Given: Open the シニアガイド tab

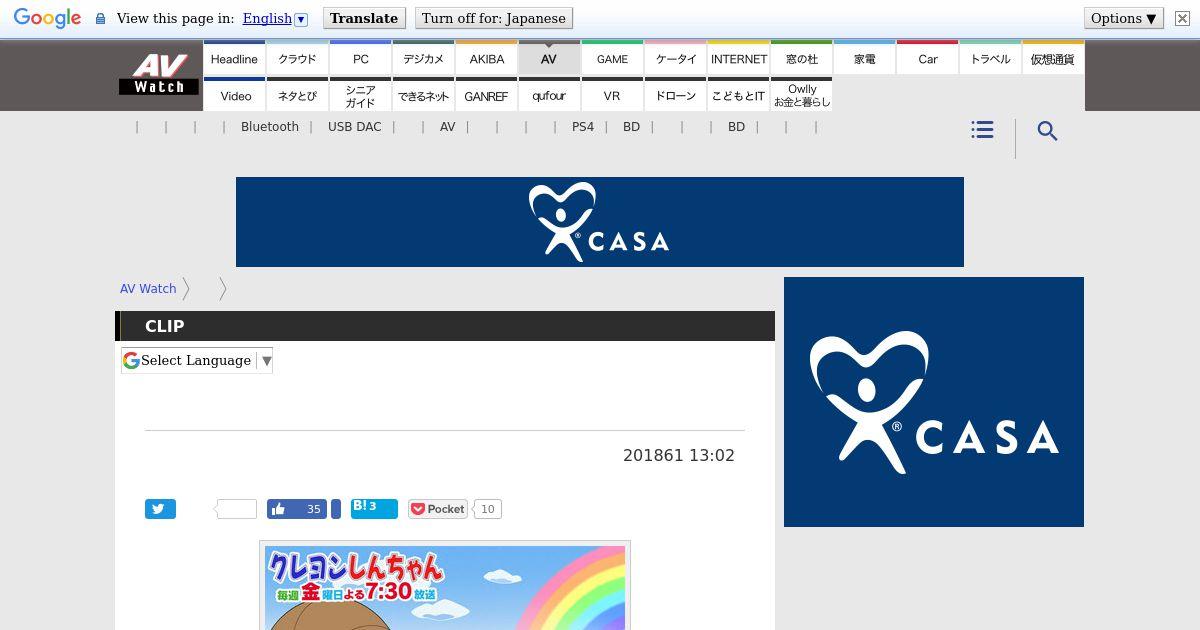Looking at the screenshot, I should (x=360, y=95).
